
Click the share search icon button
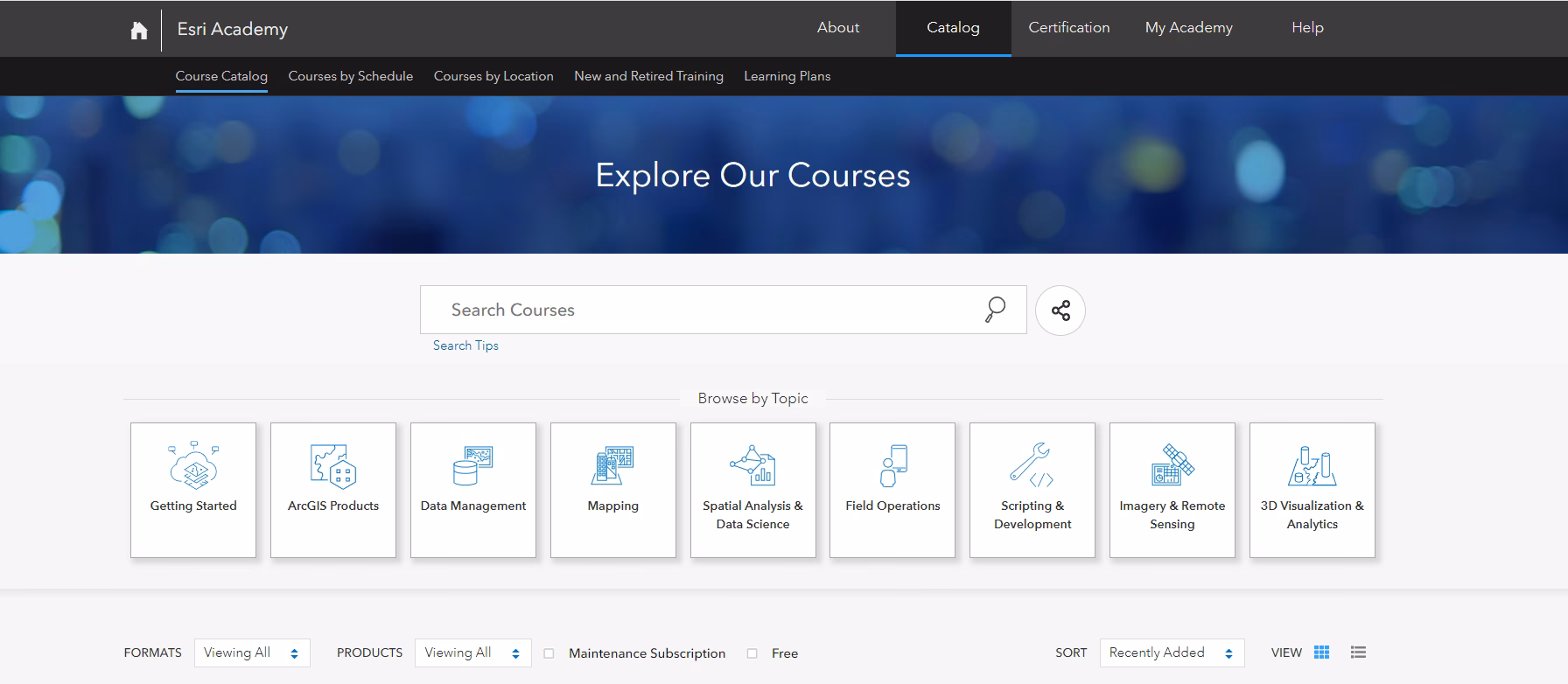pos(1060,311)
